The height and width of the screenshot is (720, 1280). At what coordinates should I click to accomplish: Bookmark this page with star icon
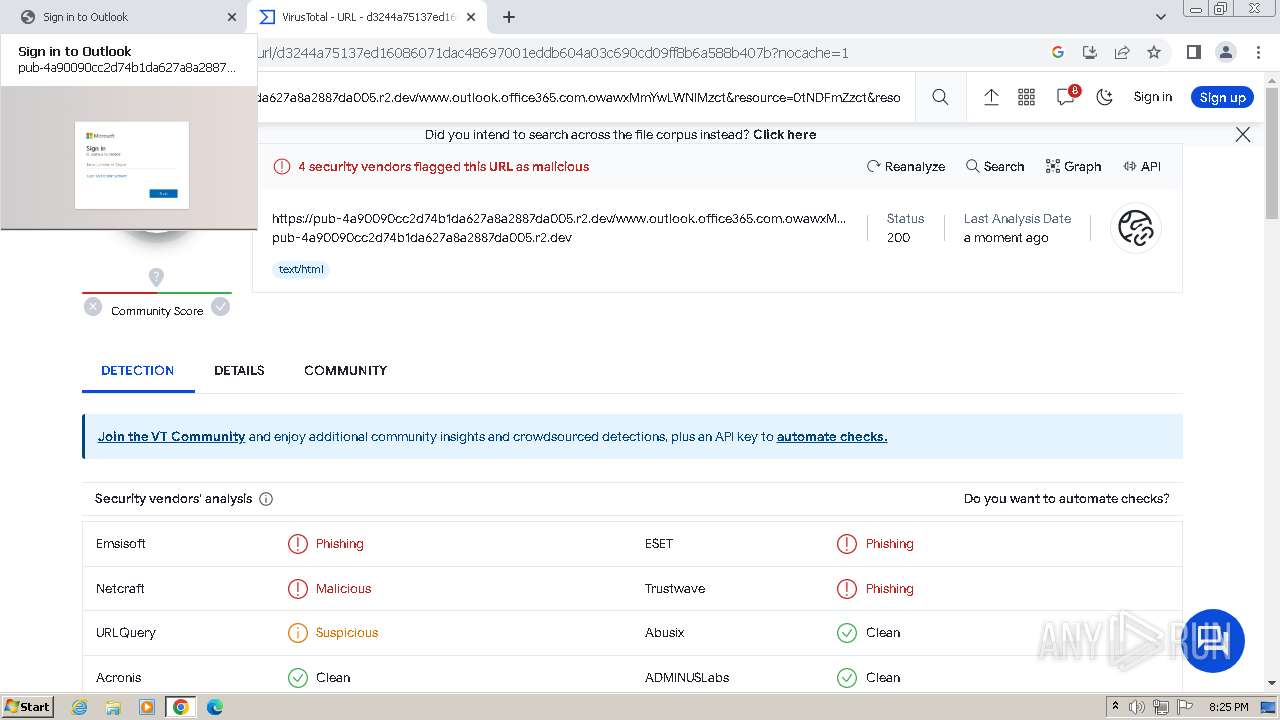click(1154, 52)
